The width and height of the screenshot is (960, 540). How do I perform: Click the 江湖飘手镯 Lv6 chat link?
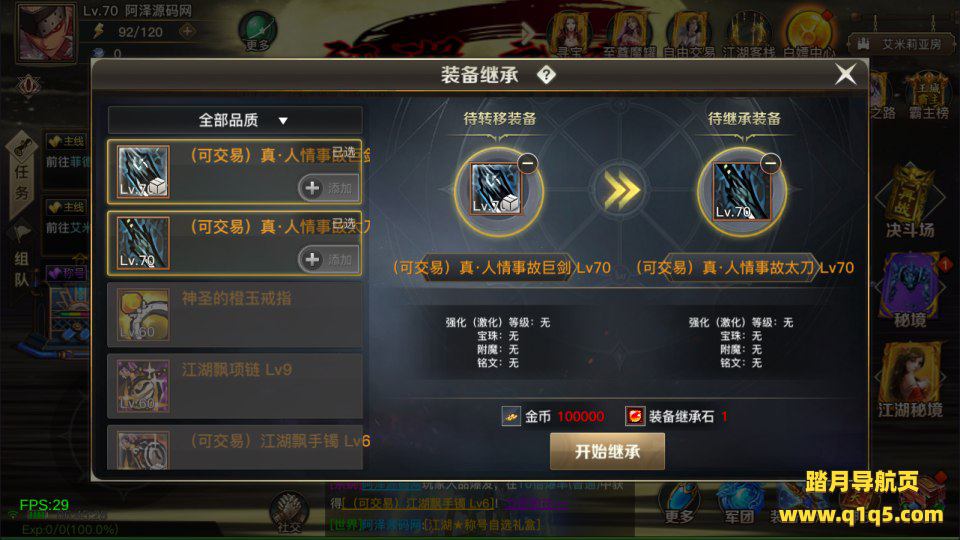click(x=421, y=503)
